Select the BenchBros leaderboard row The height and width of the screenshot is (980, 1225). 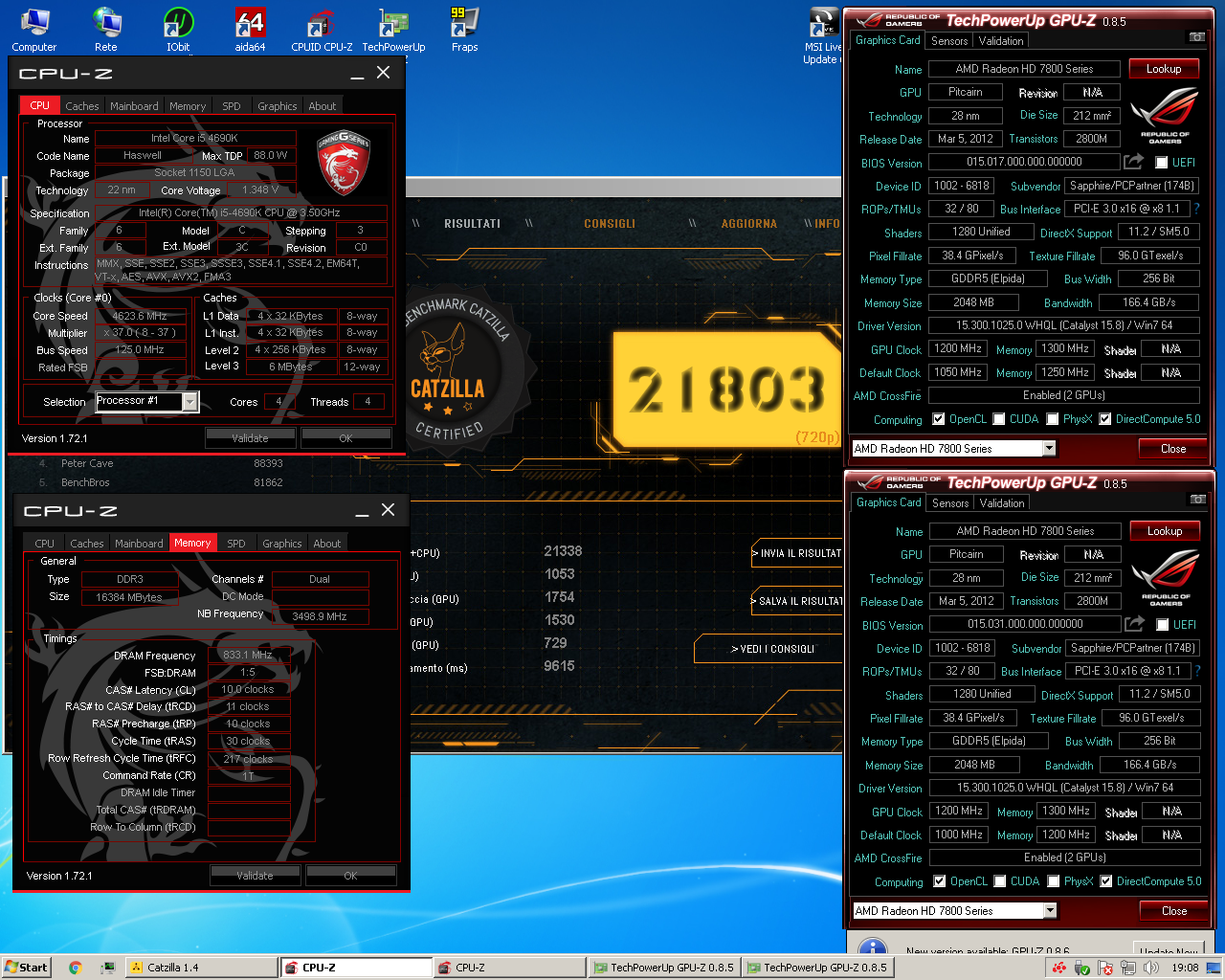tap(163, 482)
